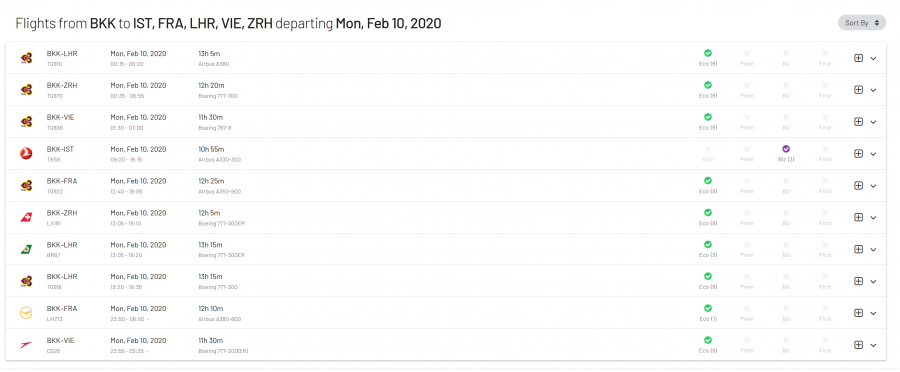Select Eco availability check on first BKK-LHR flight
900x372 pixels.
coord(708,53)
